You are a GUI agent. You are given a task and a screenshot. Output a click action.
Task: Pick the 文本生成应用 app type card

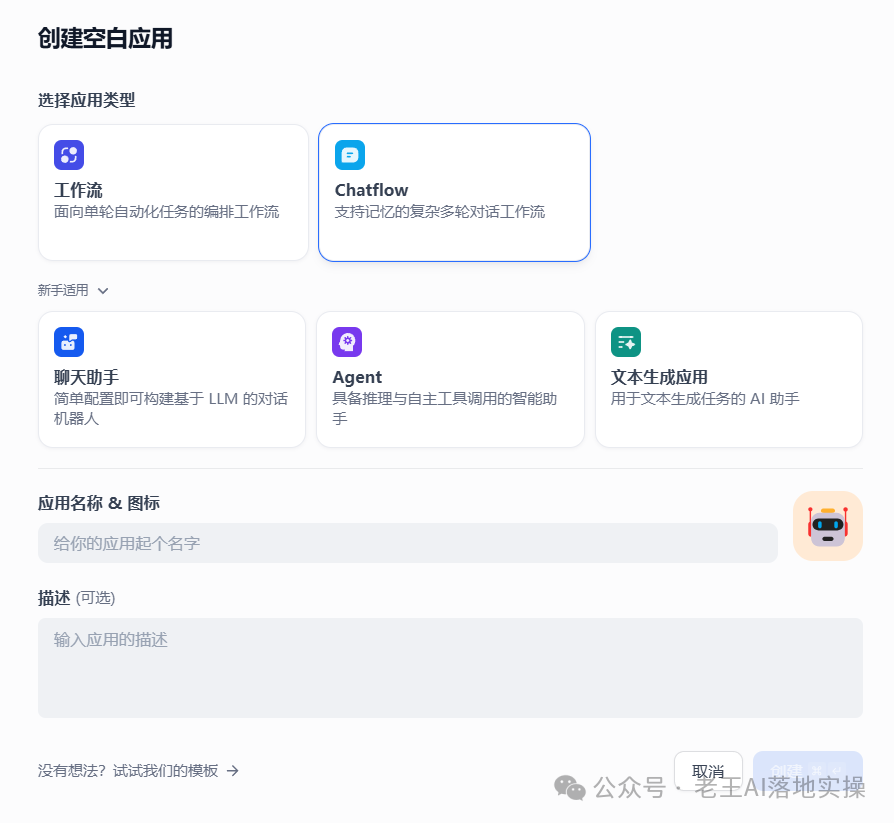click(729, 379)
